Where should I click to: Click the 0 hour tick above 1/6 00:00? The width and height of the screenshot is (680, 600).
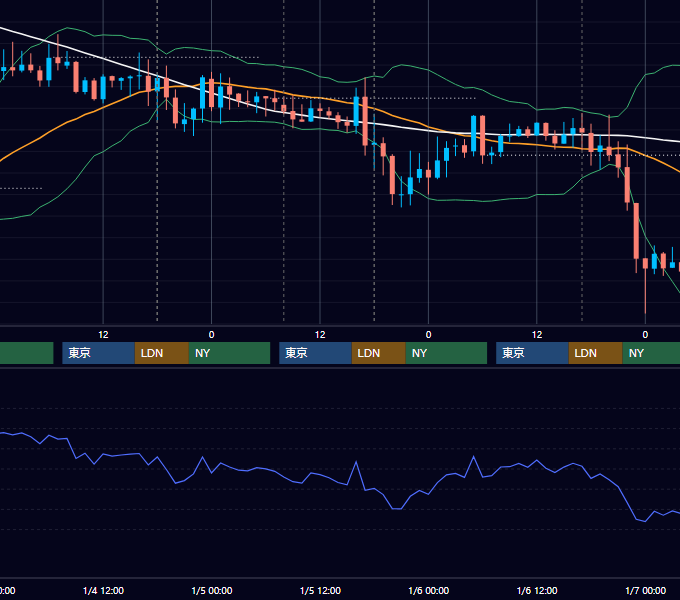pos(428,335)
